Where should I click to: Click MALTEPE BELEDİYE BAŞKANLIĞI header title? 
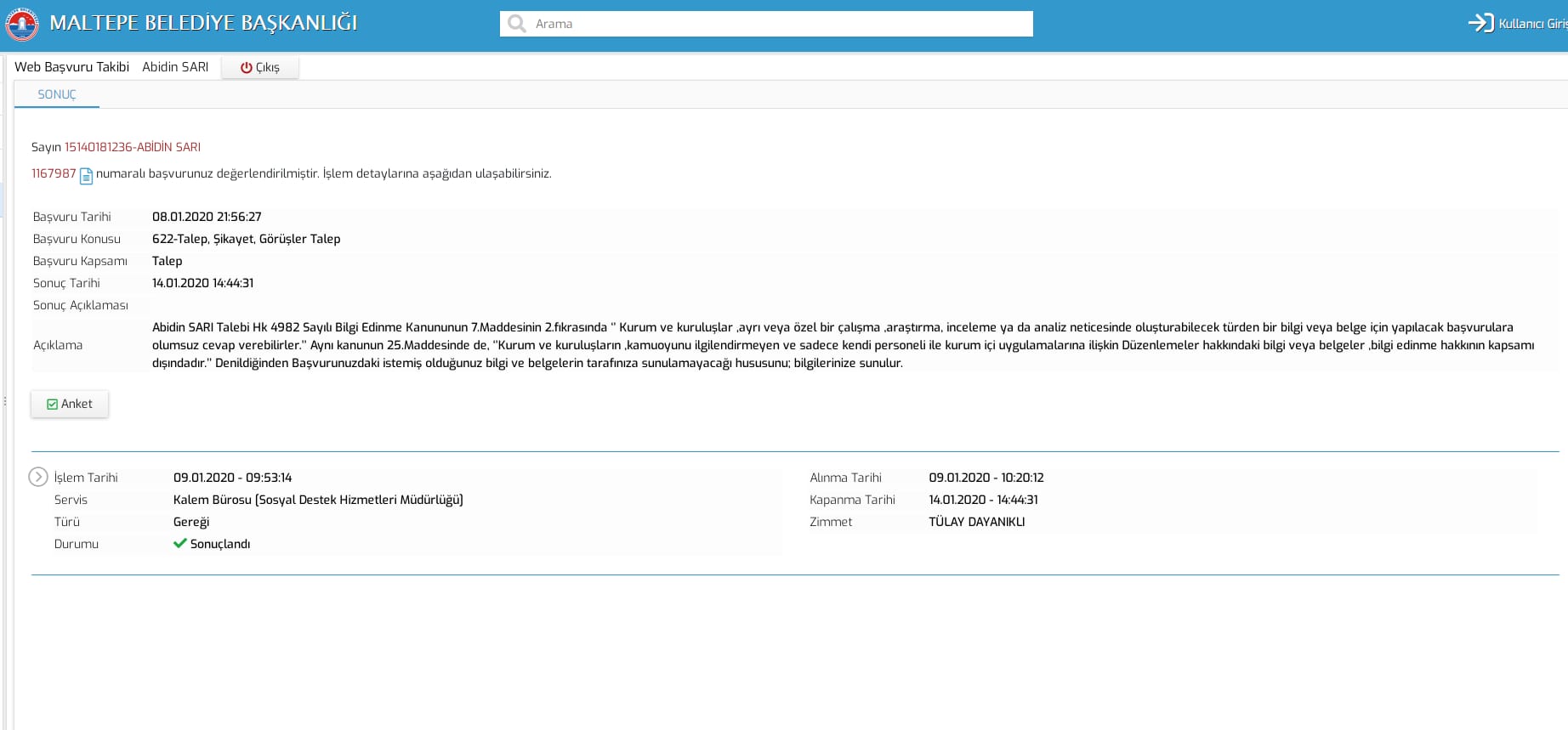(204, 23)
